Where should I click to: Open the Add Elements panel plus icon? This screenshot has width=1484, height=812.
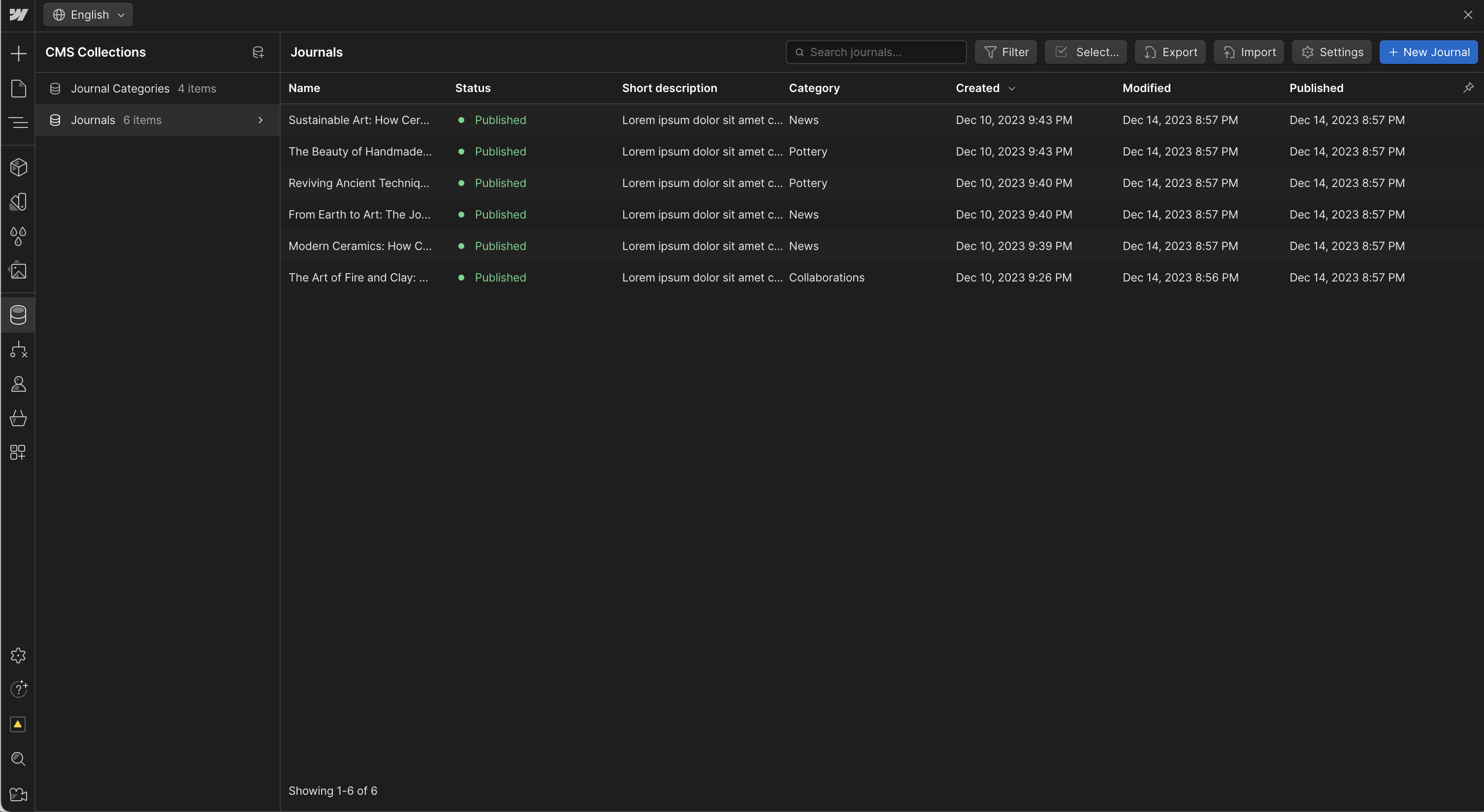click(18, 54)
